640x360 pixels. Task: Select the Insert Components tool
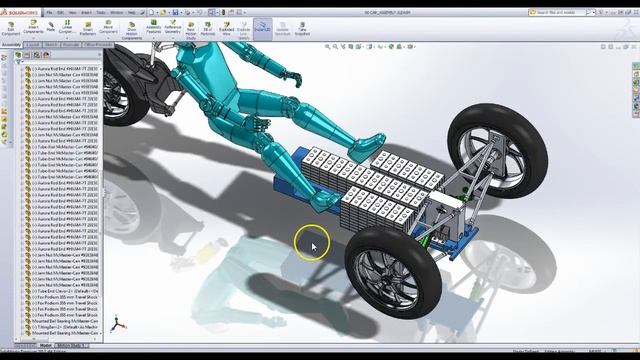33,27
